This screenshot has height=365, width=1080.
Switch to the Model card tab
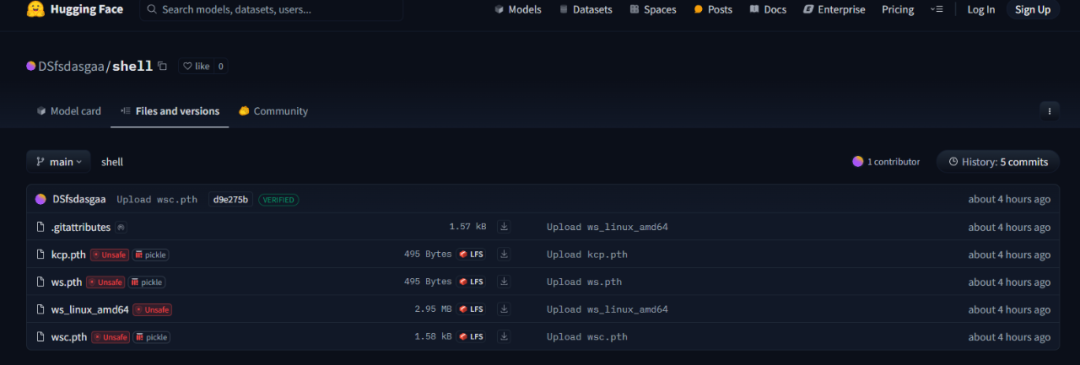(x=69, y=111)
